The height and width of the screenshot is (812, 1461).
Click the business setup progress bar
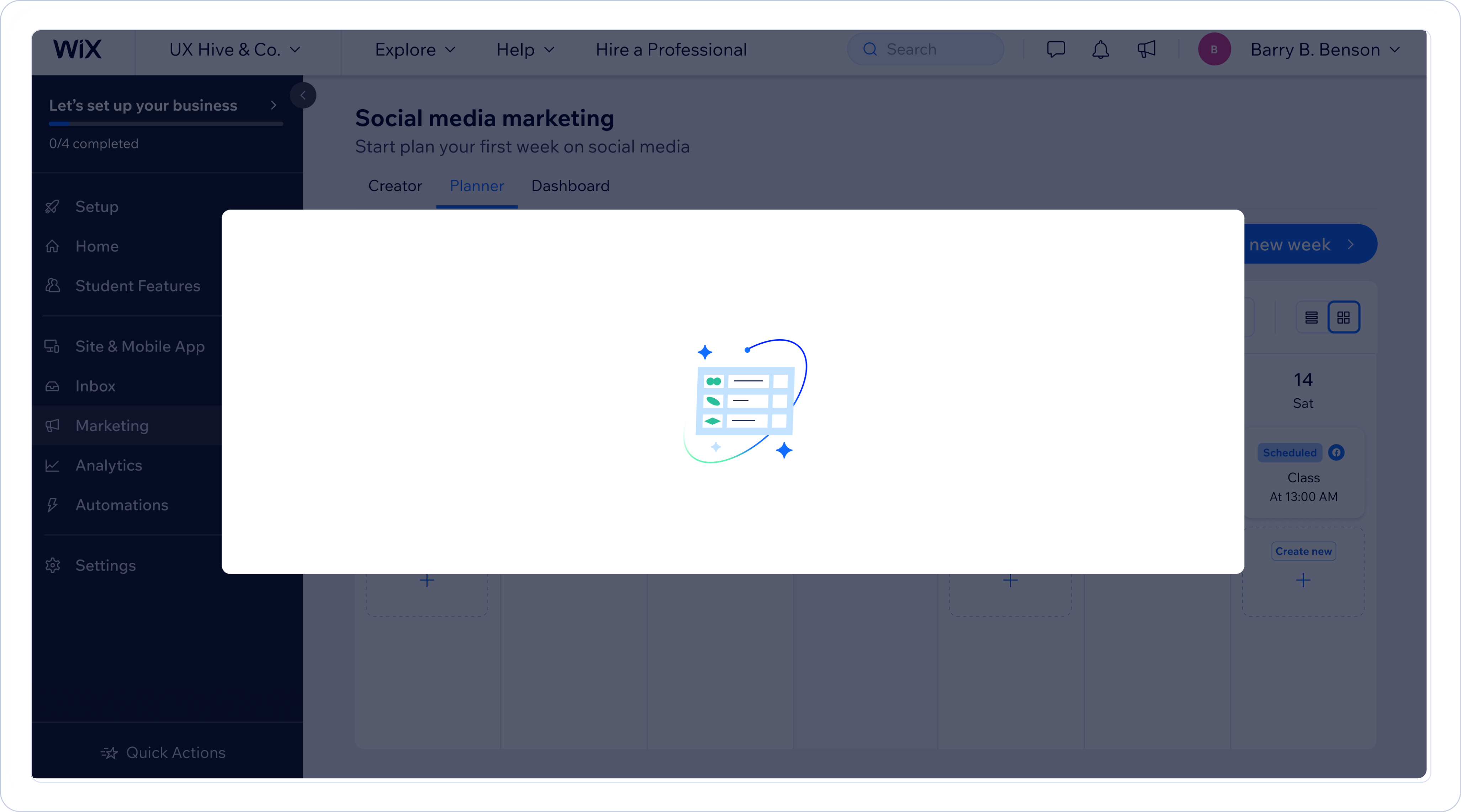(x=166, y=124)
